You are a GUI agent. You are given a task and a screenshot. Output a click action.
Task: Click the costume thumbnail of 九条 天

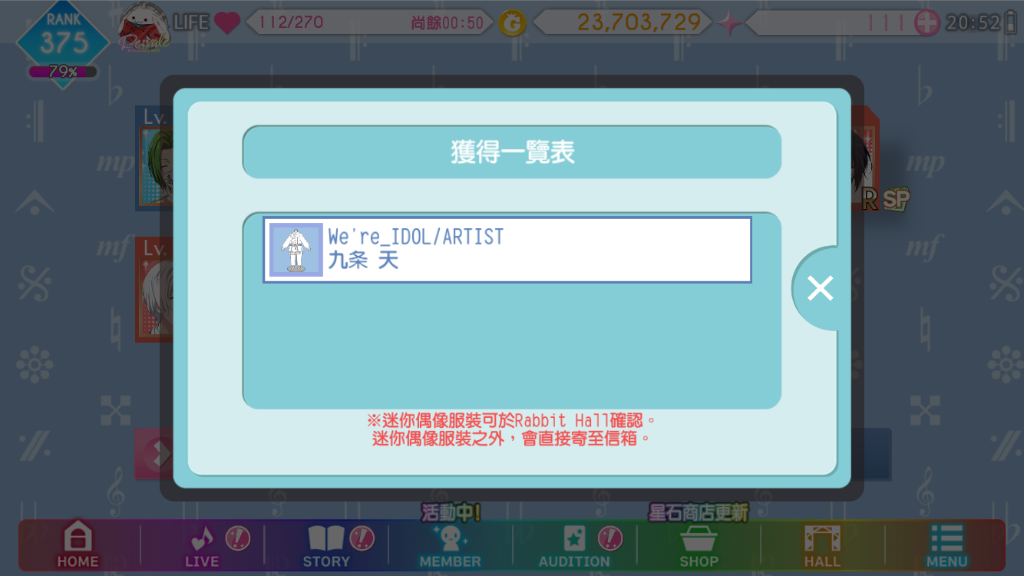pos(296,250)
